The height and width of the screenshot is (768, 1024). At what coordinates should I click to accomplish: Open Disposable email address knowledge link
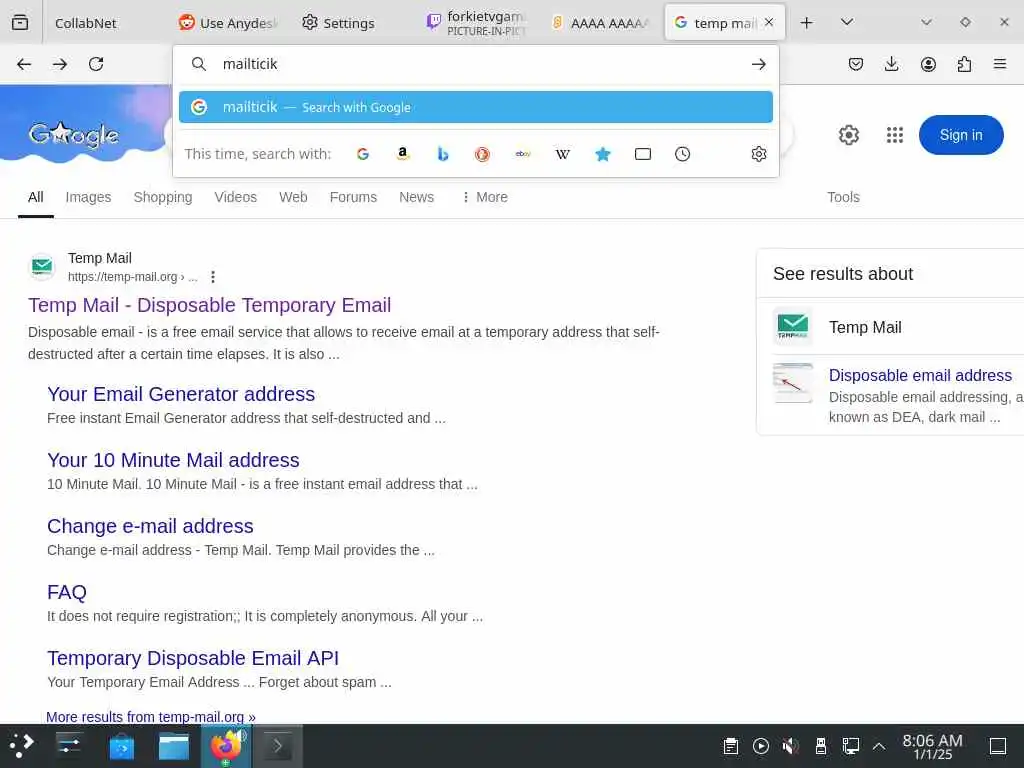(920, 376)
